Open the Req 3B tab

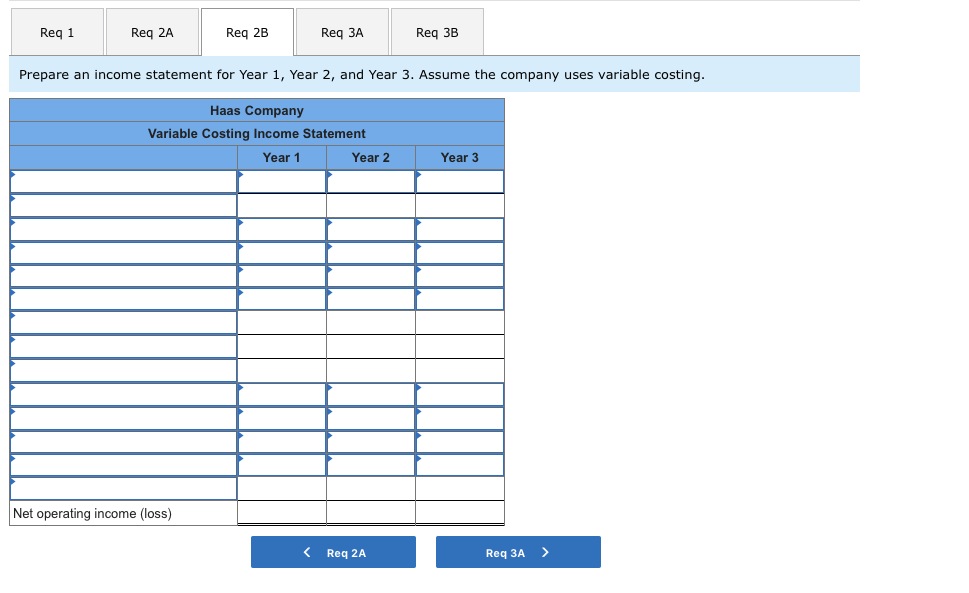[x=437, y=32]
